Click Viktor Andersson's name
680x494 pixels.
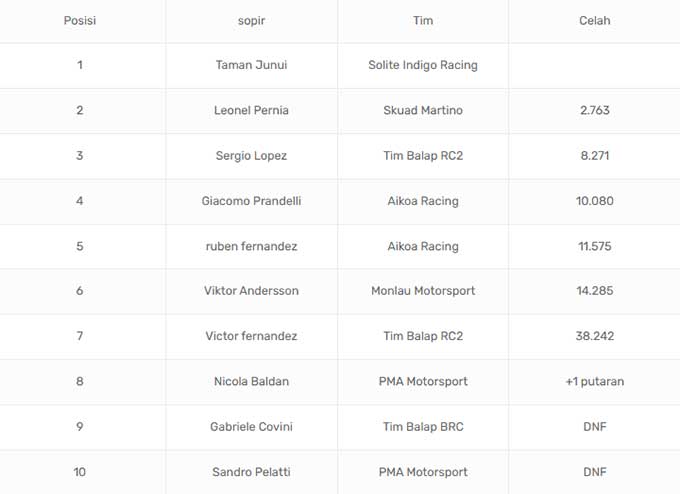coord(251,291)
